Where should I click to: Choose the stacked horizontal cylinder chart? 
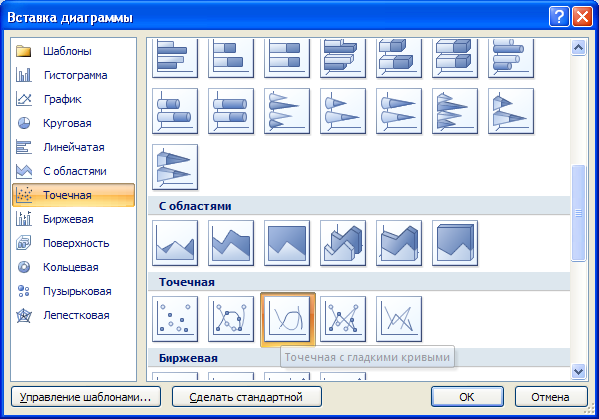tap(175, 111)
